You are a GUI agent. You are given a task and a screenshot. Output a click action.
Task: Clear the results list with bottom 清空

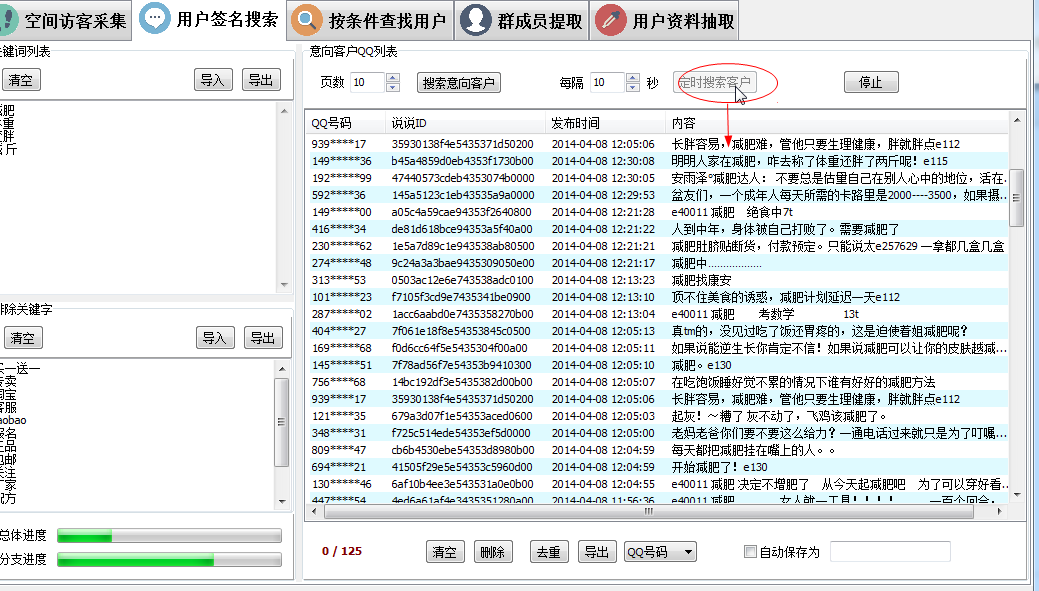pyautogui.click(x=445, y=552)
